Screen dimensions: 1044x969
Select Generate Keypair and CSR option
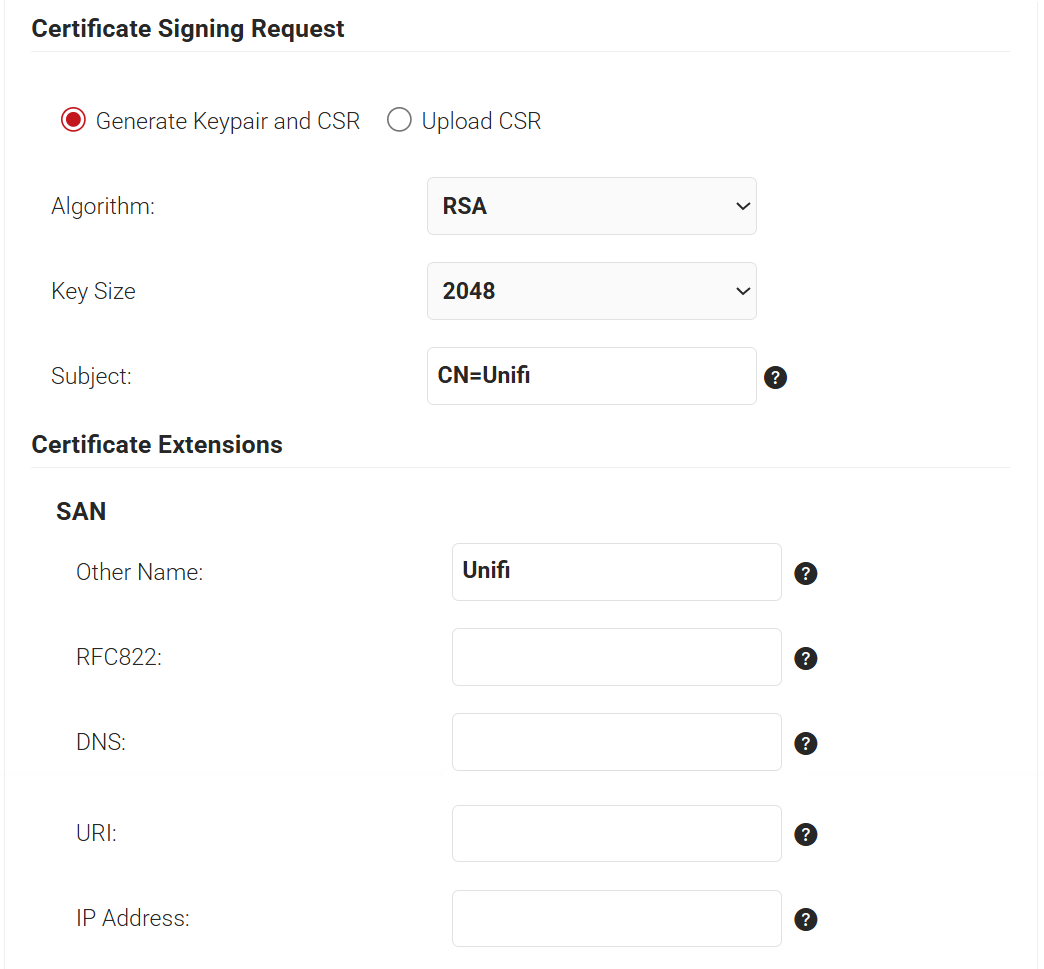pos(73,121)
